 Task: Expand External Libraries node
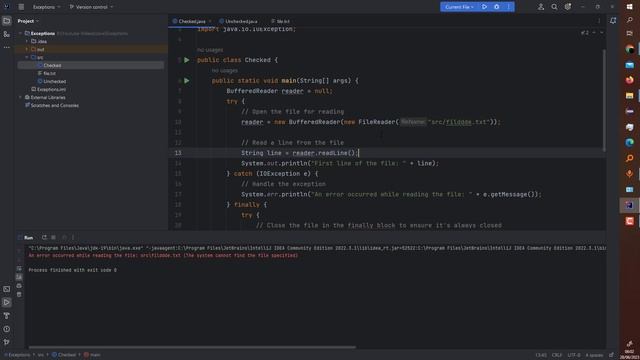[x=20, y=98]
